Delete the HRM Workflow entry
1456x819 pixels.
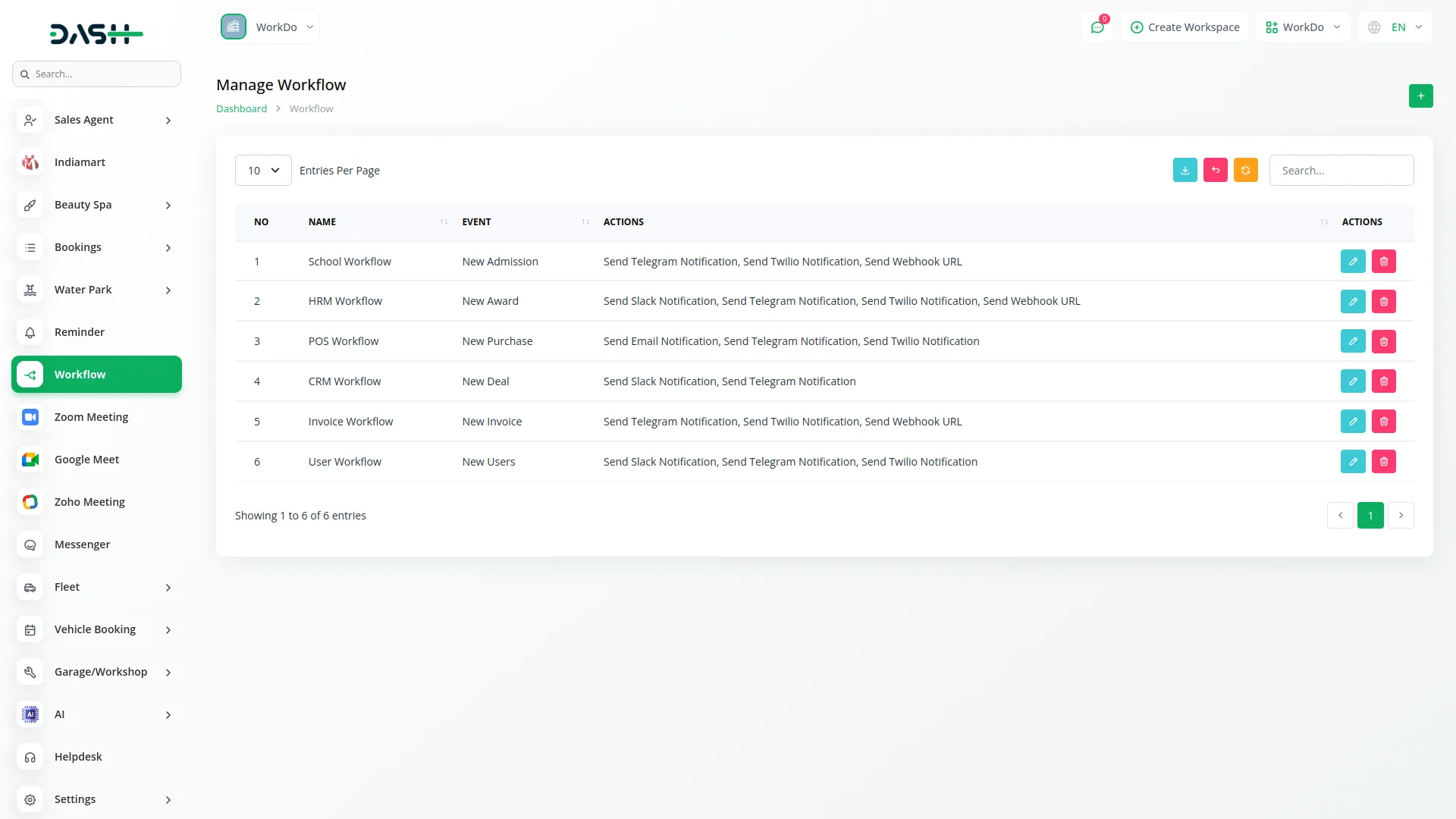[x=1383, y=301]
